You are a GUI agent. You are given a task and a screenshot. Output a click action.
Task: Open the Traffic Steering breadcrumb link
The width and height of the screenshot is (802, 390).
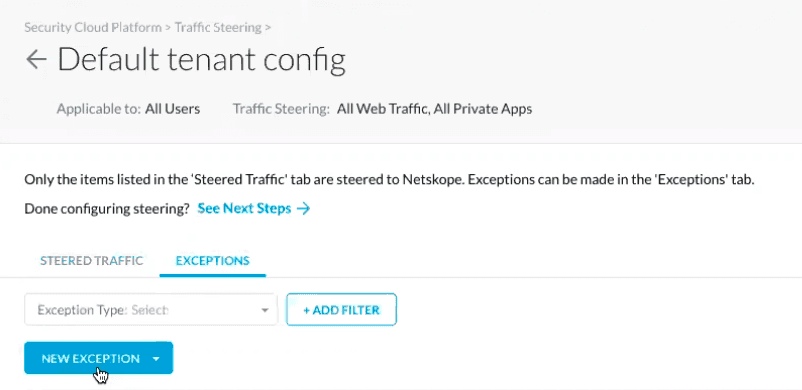click(x=218, y=27)
